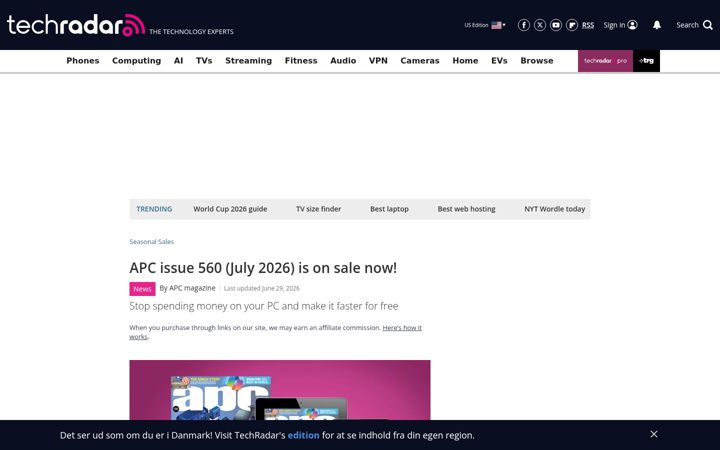Viewport: 720px width, 450px height.
Task: Open the Browse menu
Action: point(537,61)
